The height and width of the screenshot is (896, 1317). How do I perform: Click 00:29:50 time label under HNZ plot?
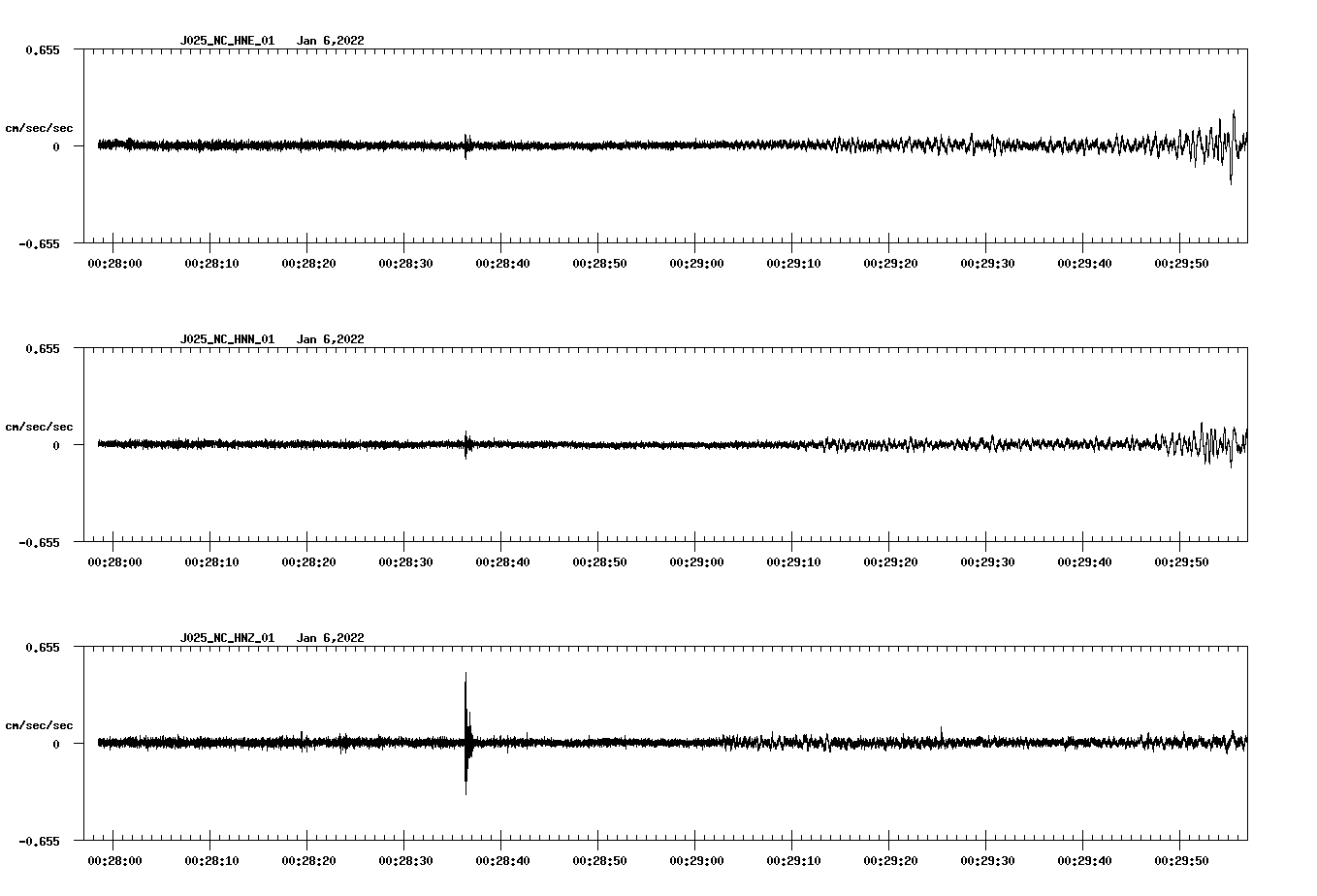tap(1181, 860)
